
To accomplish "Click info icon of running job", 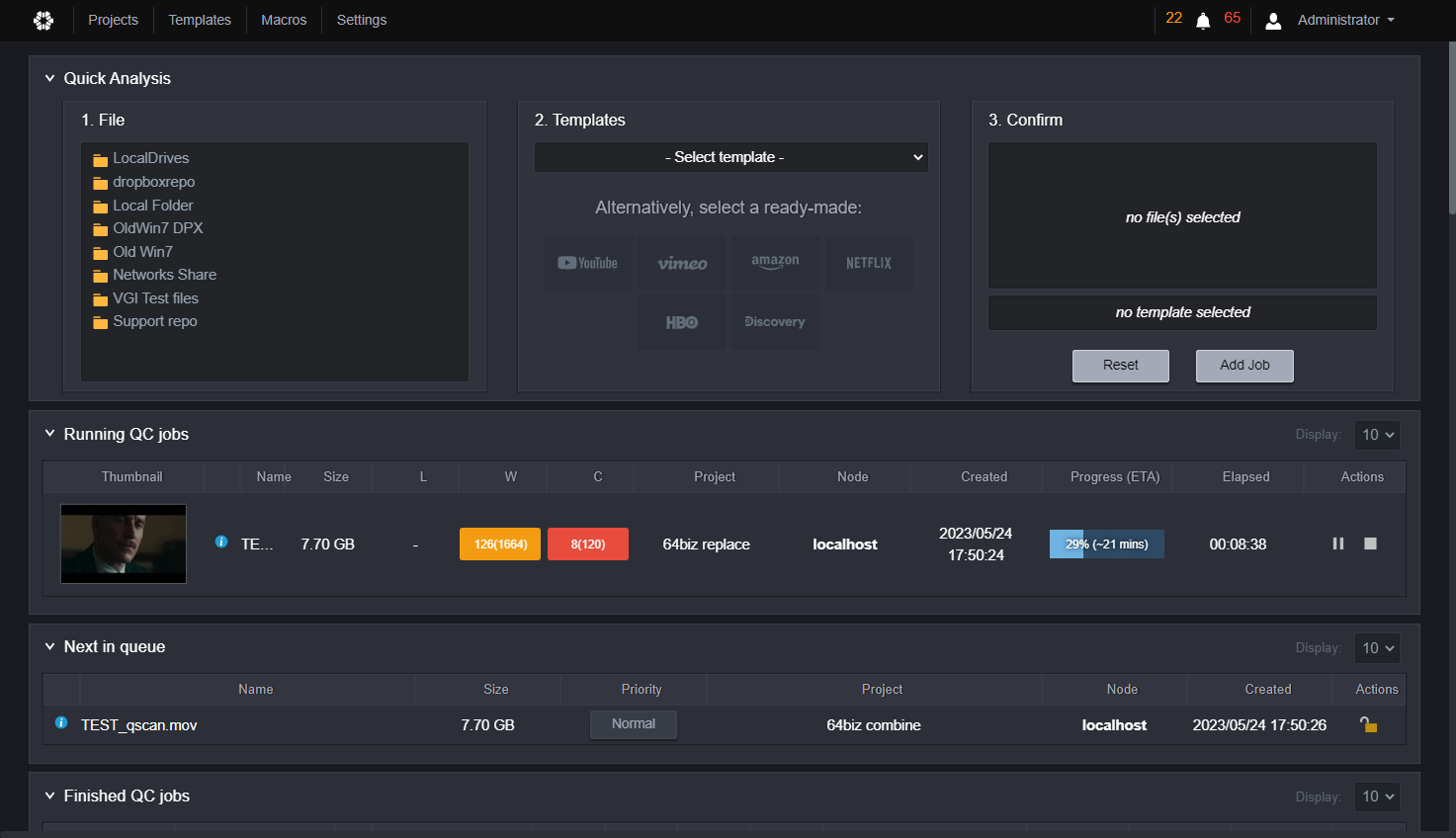I will click(x=221, y=542).
